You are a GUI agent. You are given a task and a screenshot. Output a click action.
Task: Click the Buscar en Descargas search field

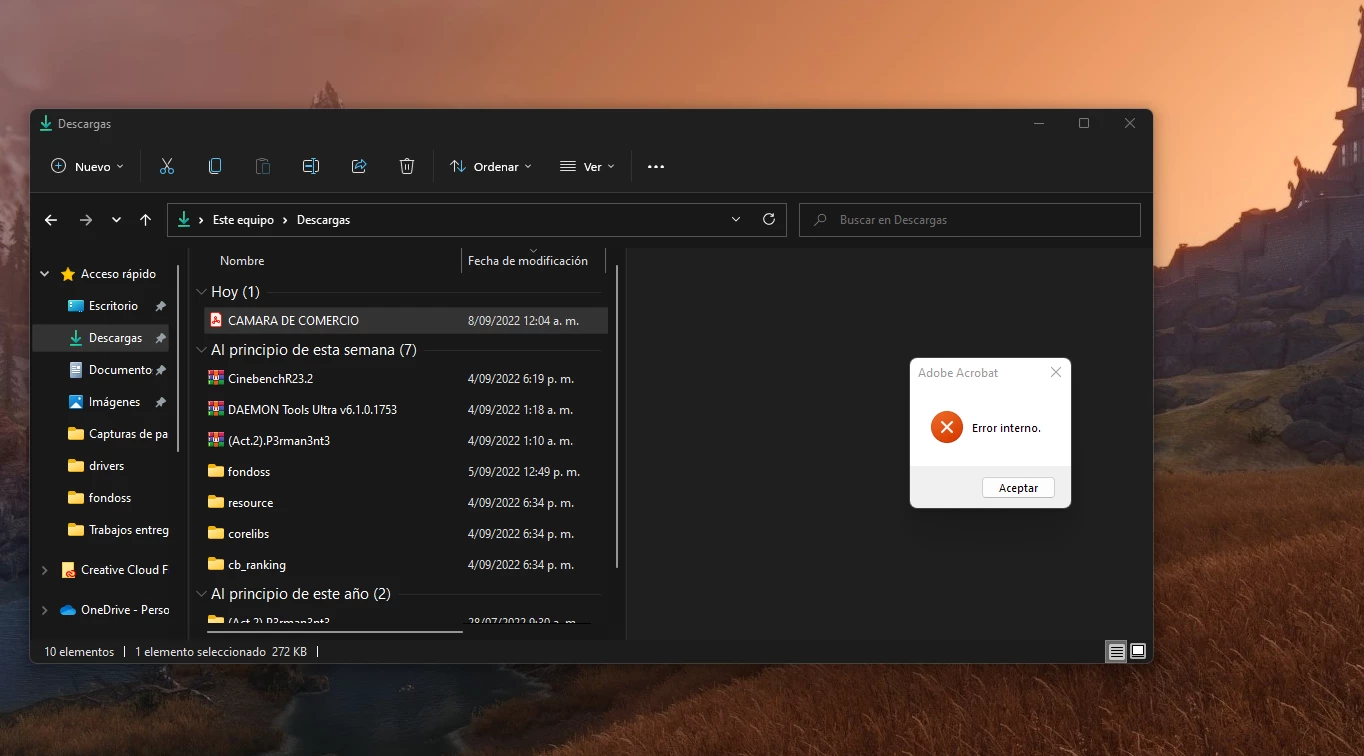click(x=970, y=220)
